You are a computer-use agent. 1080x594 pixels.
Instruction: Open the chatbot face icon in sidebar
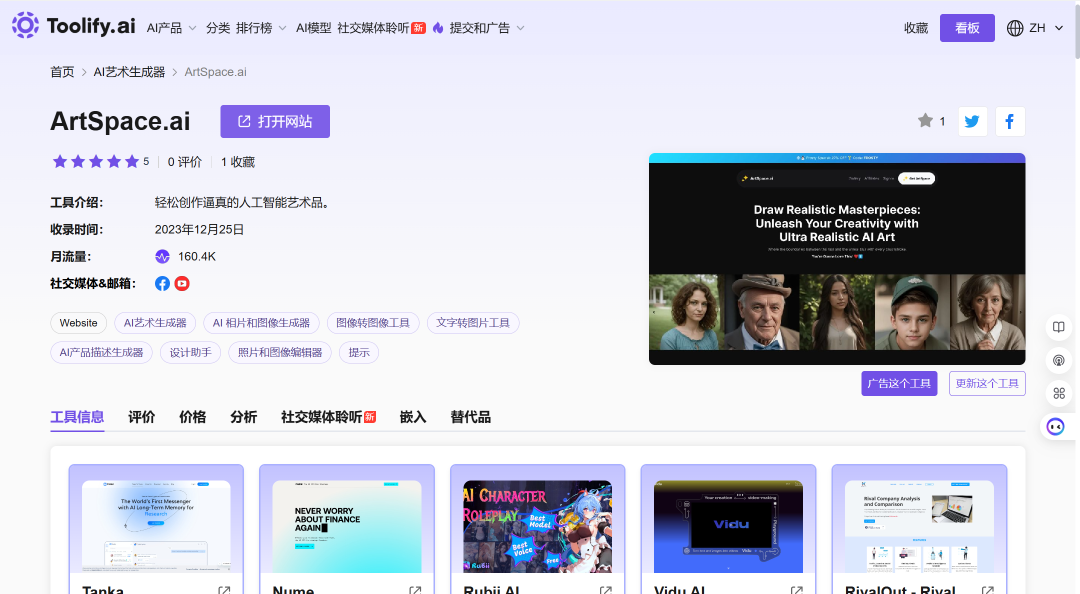coord(1055,427)
